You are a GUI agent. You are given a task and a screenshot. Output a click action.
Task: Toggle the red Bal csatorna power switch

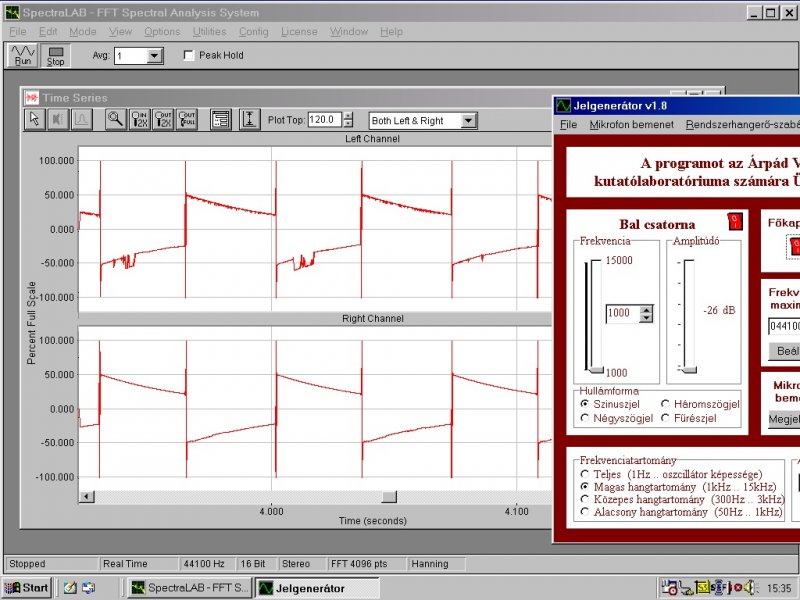(735, 221)
